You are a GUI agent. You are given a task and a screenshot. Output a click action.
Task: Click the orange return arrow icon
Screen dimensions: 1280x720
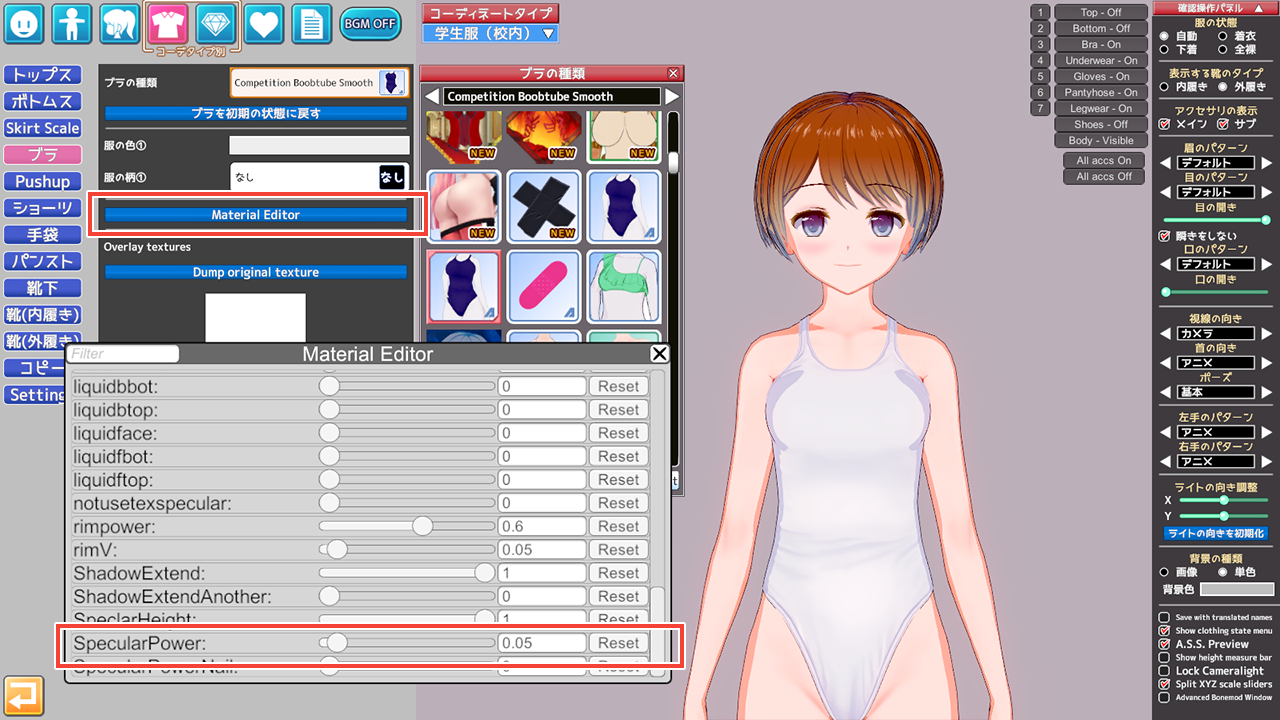(x=23, y=696)
